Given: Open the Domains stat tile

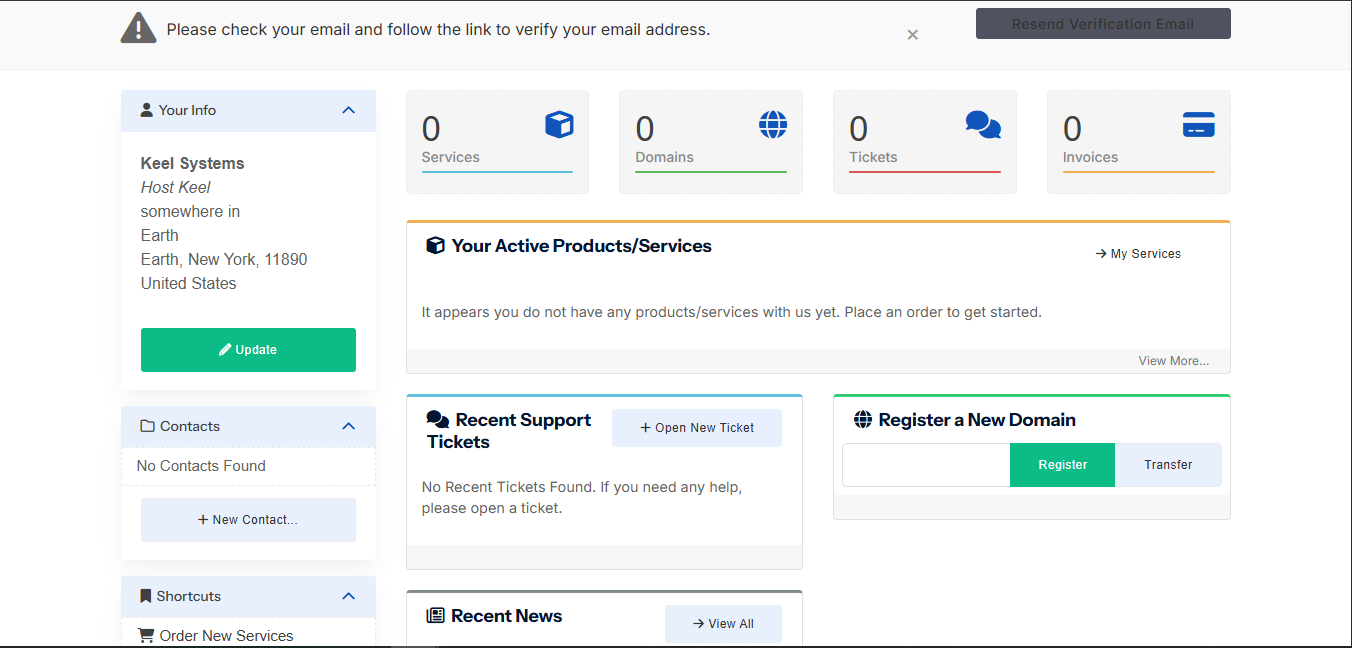Looking at the screenshot, I should pyautogui.click(x=711, y=142).
